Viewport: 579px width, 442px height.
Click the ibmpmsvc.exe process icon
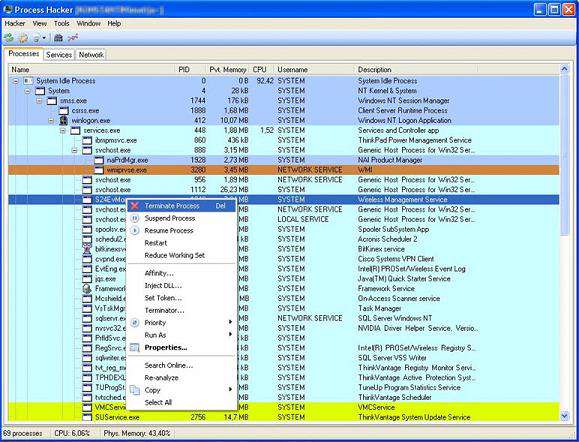click(x=87, y=140)
